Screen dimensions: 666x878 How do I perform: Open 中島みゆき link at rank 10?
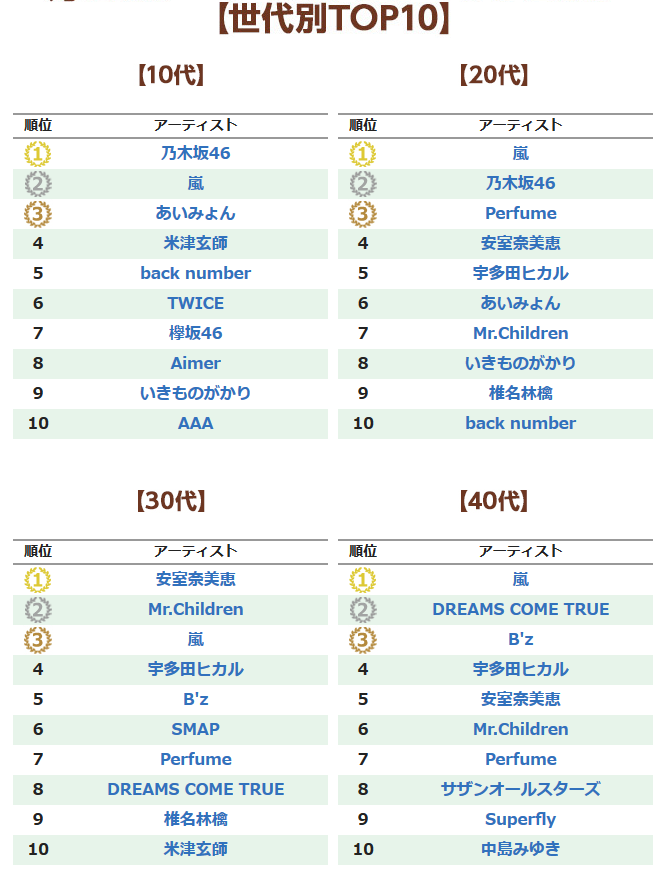(x=520, y=849)
